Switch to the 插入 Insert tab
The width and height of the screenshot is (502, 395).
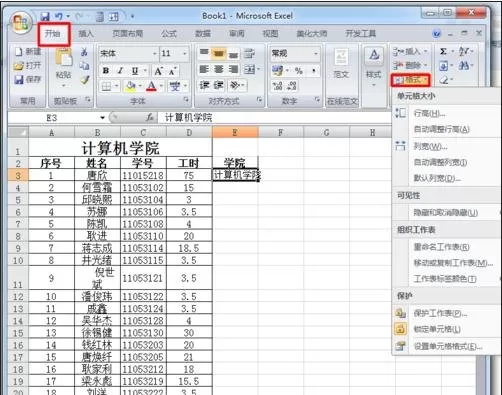[86, 34]
